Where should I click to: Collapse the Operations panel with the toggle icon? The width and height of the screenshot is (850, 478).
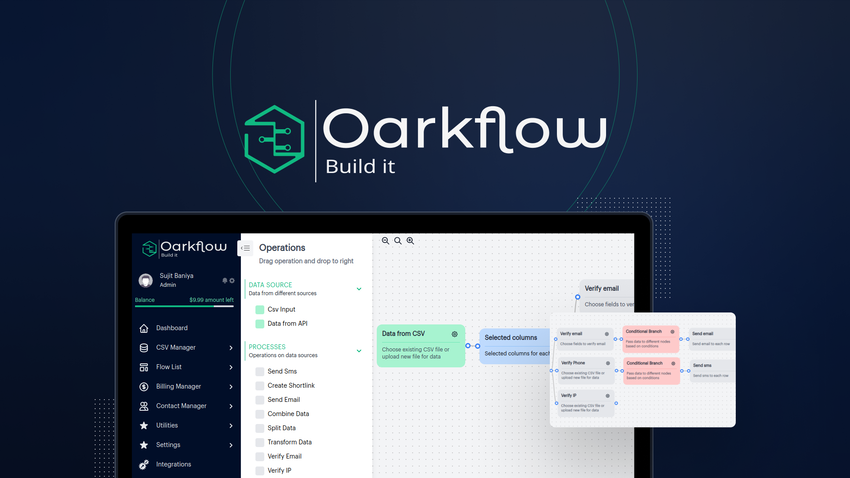point(246,248)
